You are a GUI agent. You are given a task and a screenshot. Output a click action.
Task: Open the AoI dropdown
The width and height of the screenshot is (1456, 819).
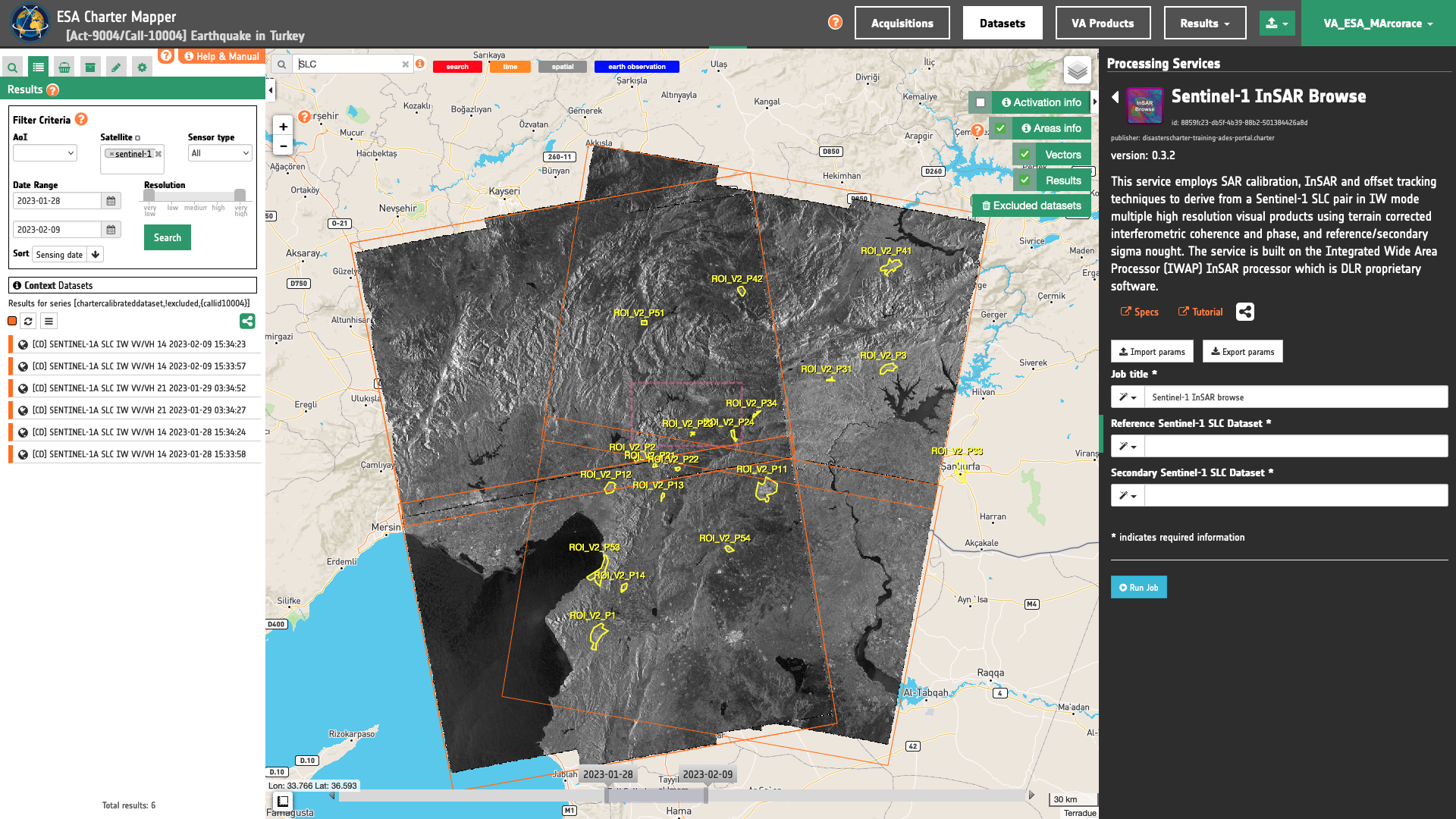pos(45,153)
